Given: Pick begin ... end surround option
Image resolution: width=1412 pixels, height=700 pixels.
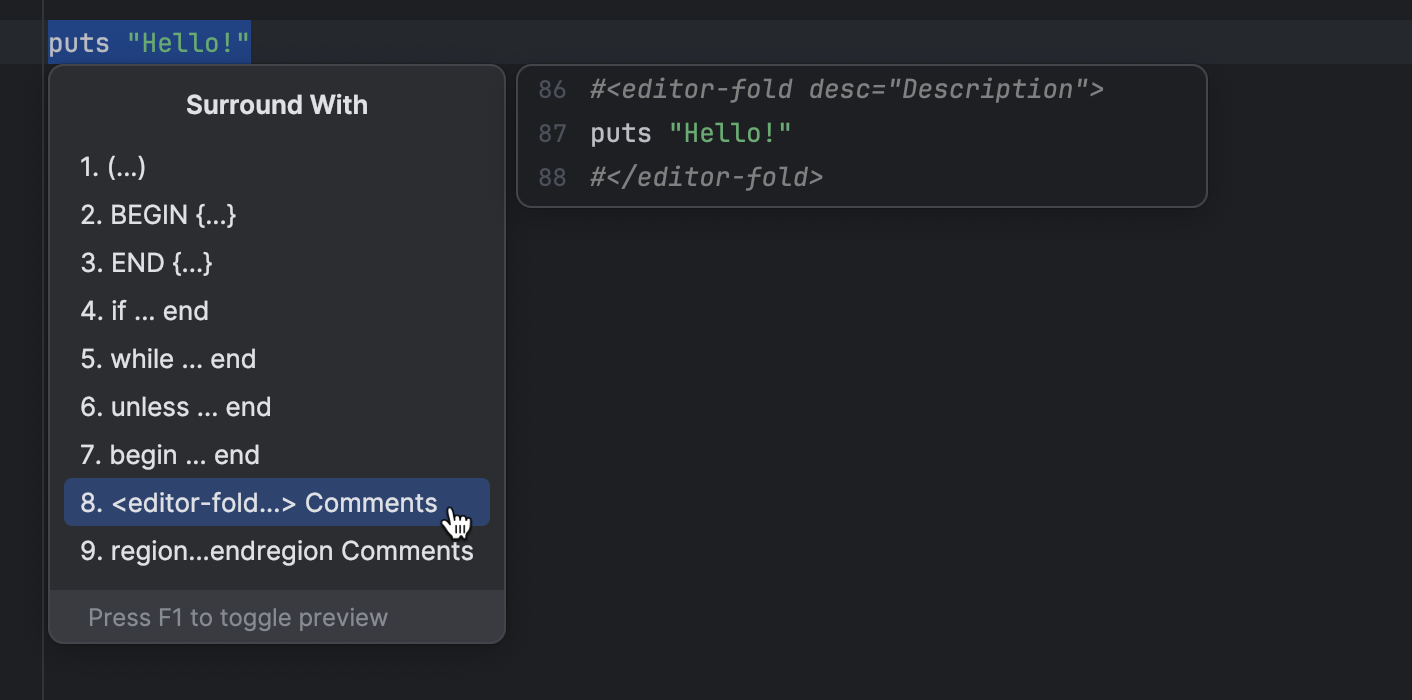Looking at the screenshot, I should pos(169,454).
